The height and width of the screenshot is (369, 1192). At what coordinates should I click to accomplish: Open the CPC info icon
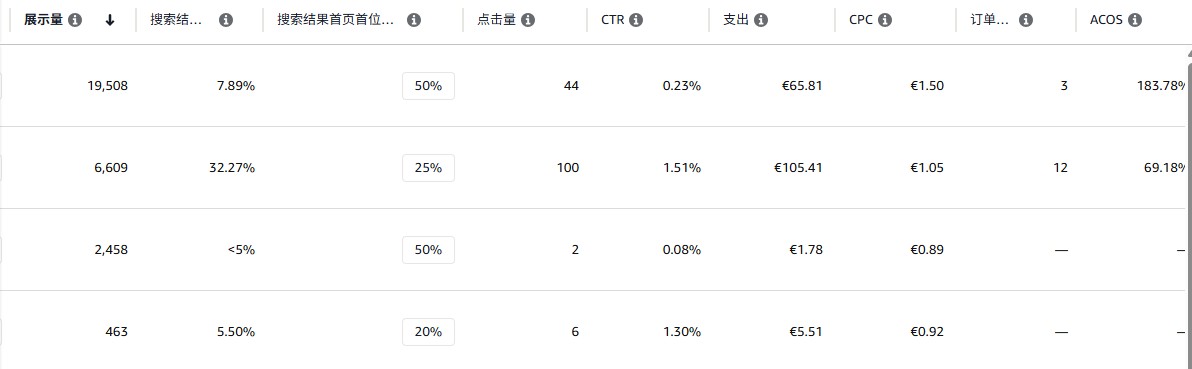pos(885,21)
